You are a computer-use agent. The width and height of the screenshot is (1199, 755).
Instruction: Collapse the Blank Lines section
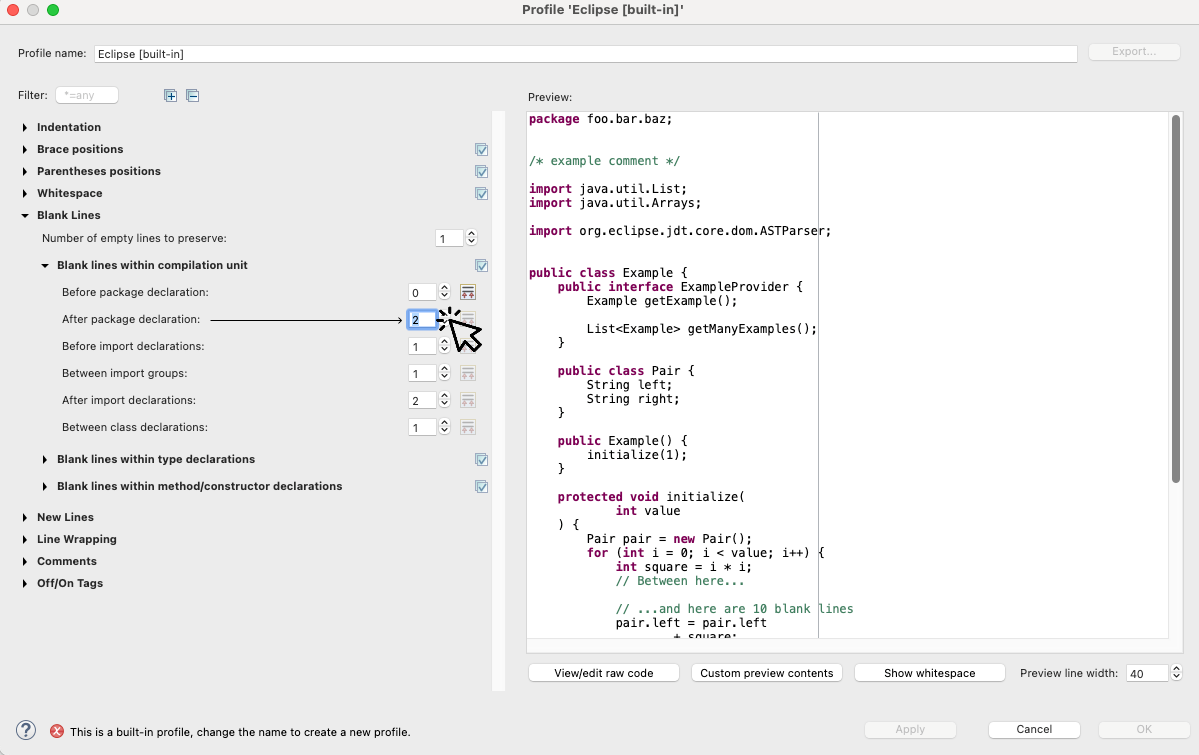[25, 216]
